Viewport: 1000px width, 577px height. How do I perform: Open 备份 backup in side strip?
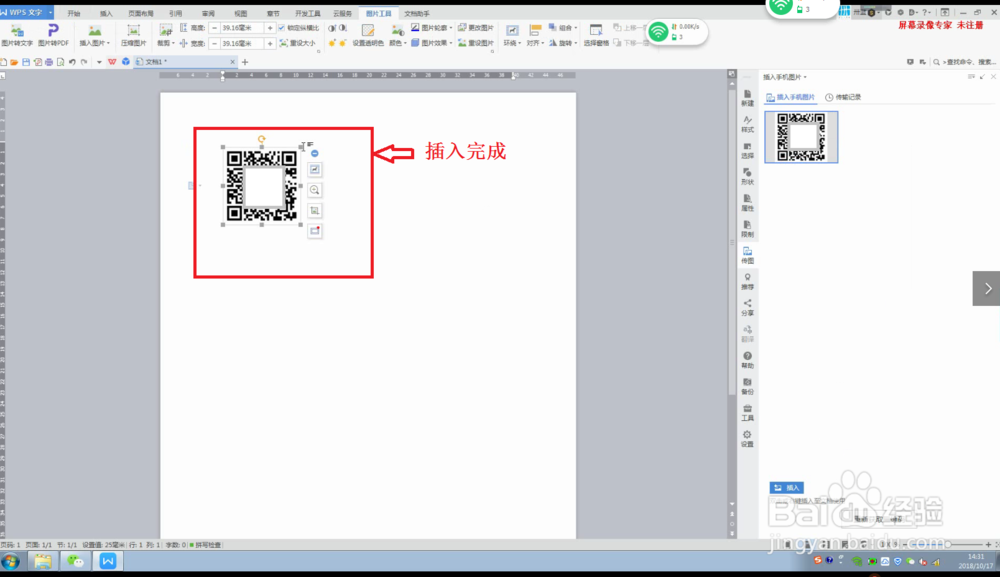coord(747,386)
